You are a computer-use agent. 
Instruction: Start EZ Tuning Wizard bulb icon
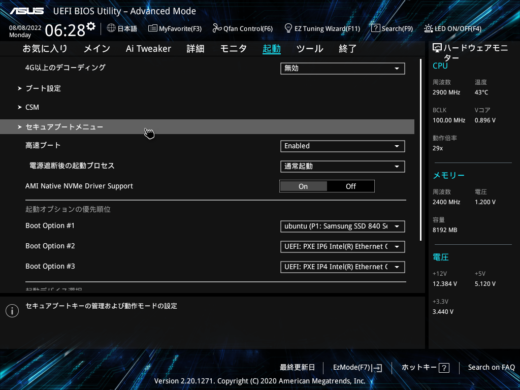click(x=288, y=28)
